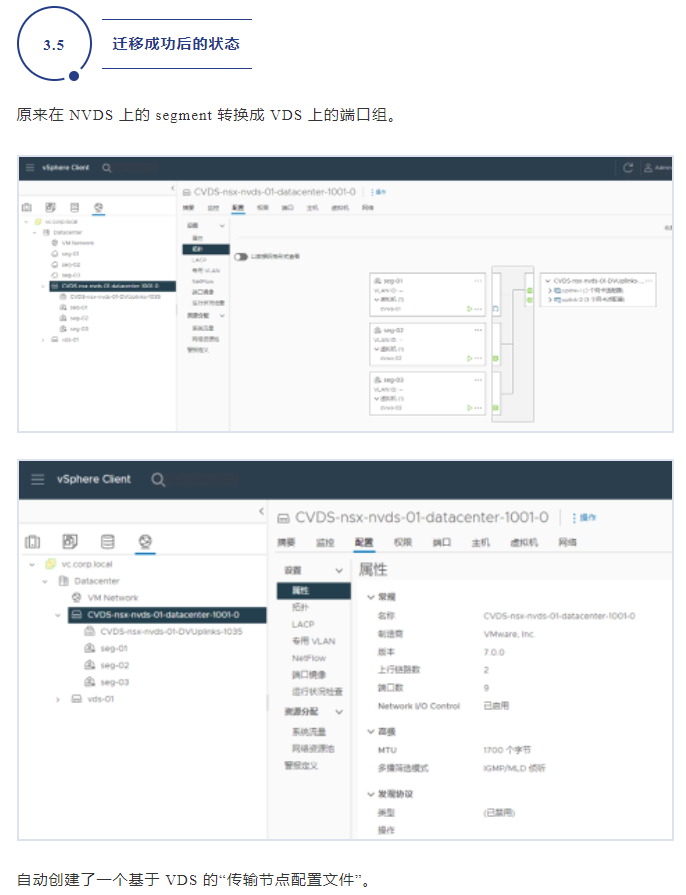Open VMs and Templates icon in topology screenshot
This screenshot has height=895, width=686.
[51, 207]
